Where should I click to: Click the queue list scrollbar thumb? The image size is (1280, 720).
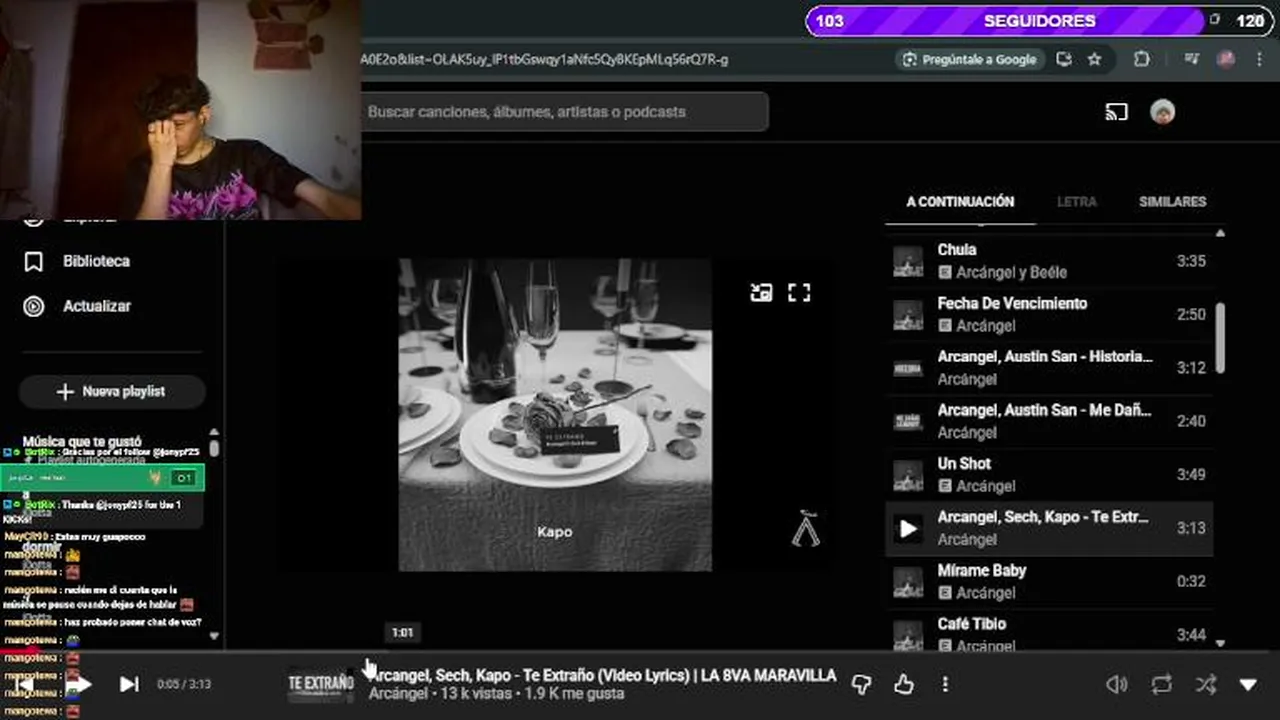click(x=1219, y=337)
